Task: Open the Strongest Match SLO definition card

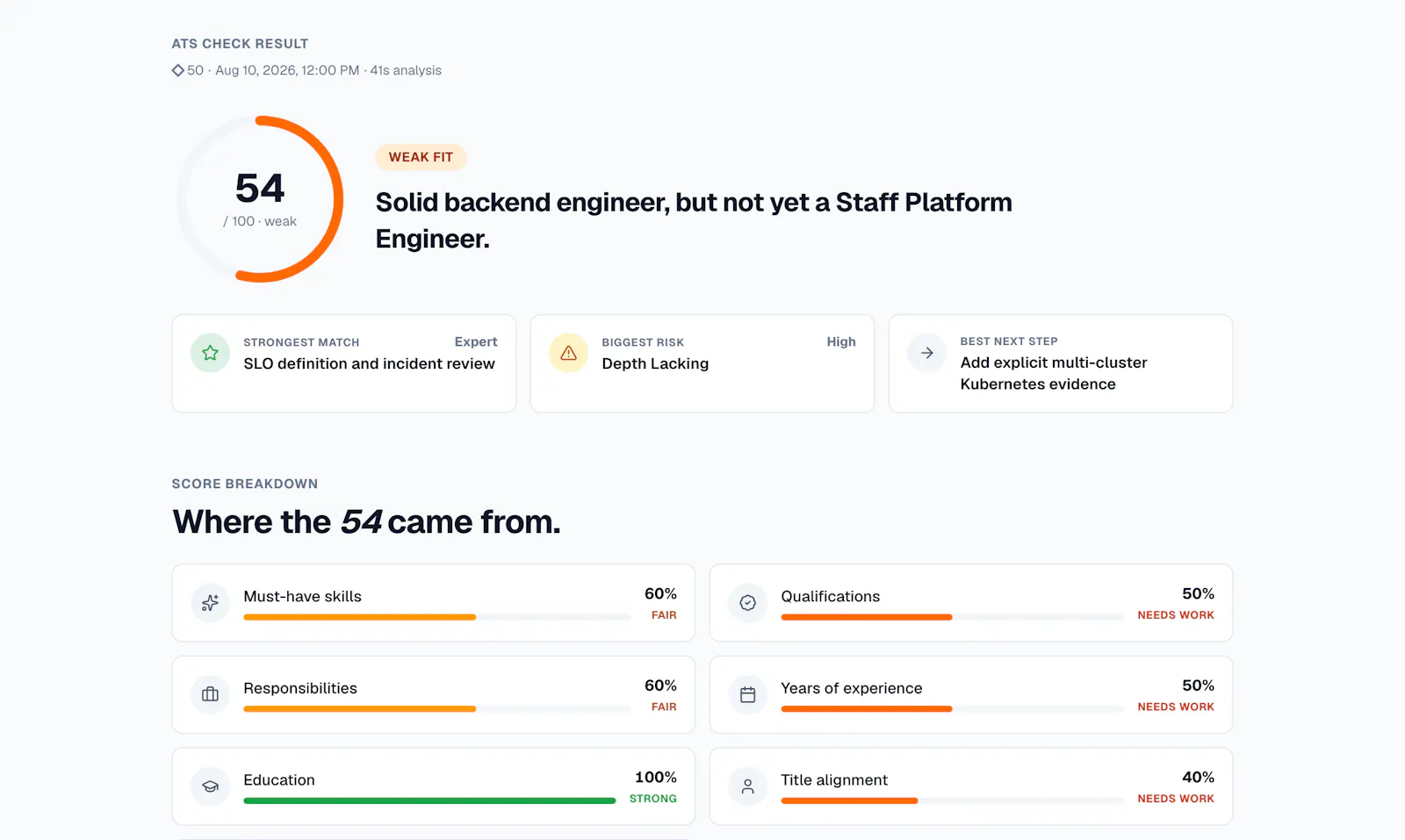Action: click(x=344, y=363)
